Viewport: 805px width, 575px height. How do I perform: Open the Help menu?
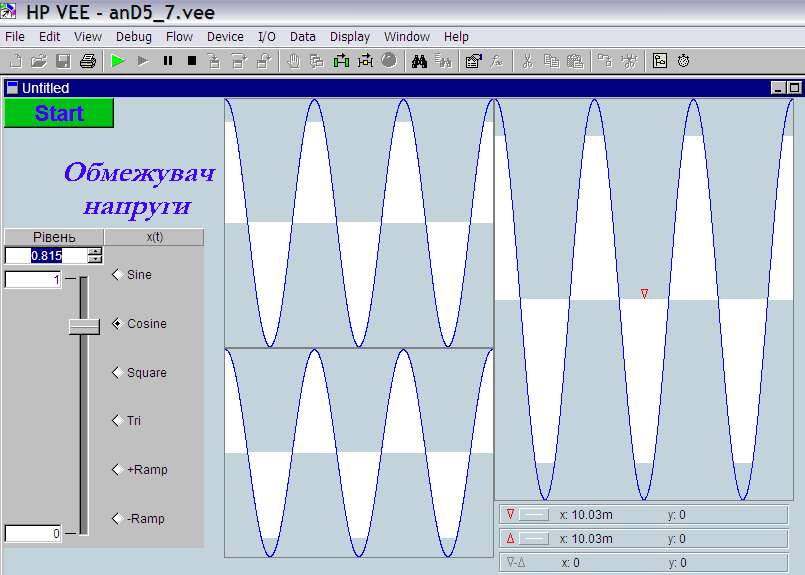point(456,37)
